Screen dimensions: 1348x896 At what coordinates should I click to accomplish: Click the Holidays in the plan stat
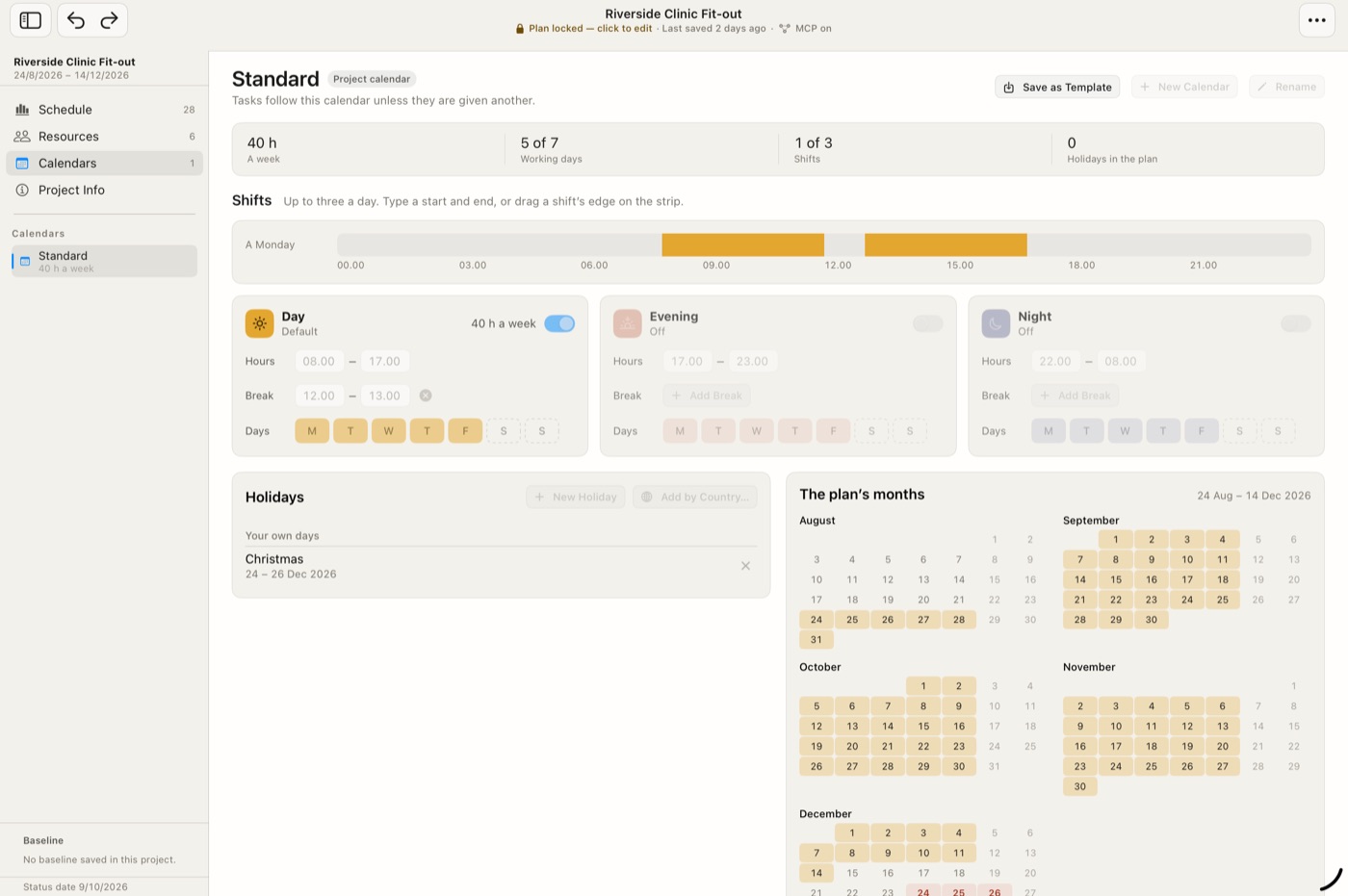1112,149
